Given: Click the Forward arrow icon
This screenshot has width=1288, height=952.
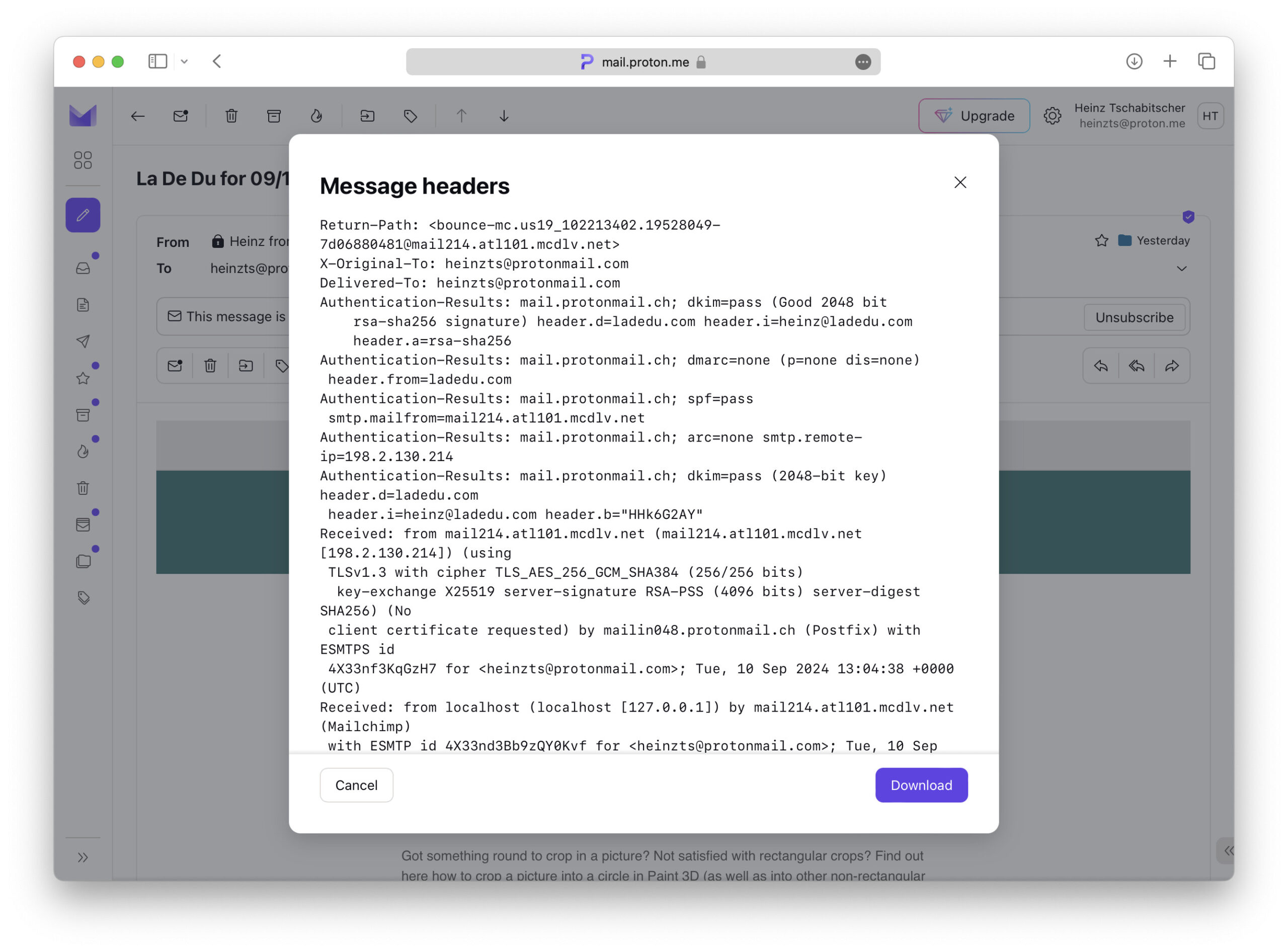Looking at the screenshot, I should pos(1172,366).
